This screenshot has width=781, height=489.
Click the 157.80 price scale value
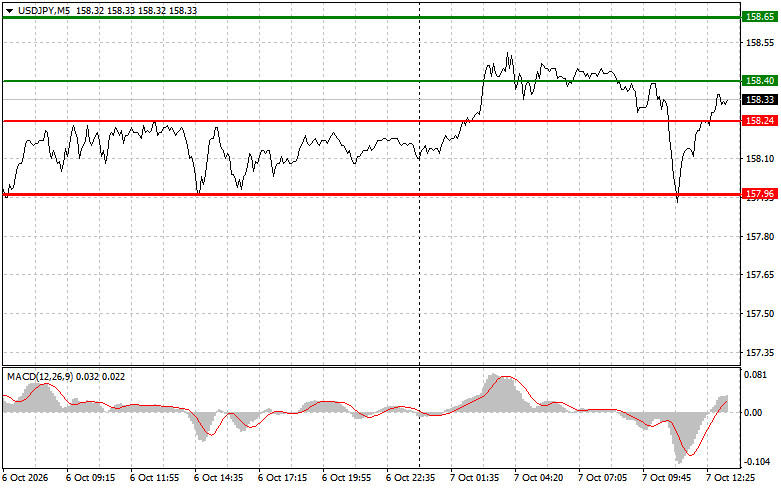760,237
